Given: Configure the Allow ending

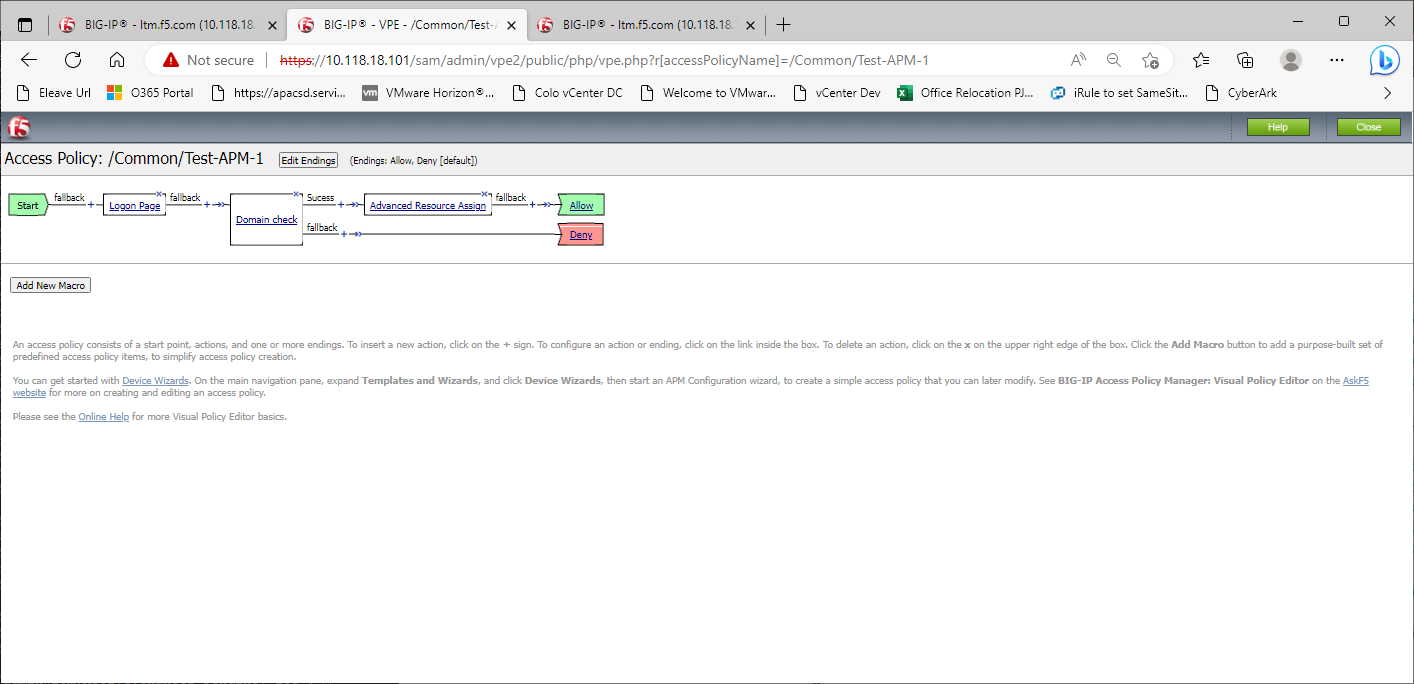Looking at the screenshot, I should [x=581, y=206].
